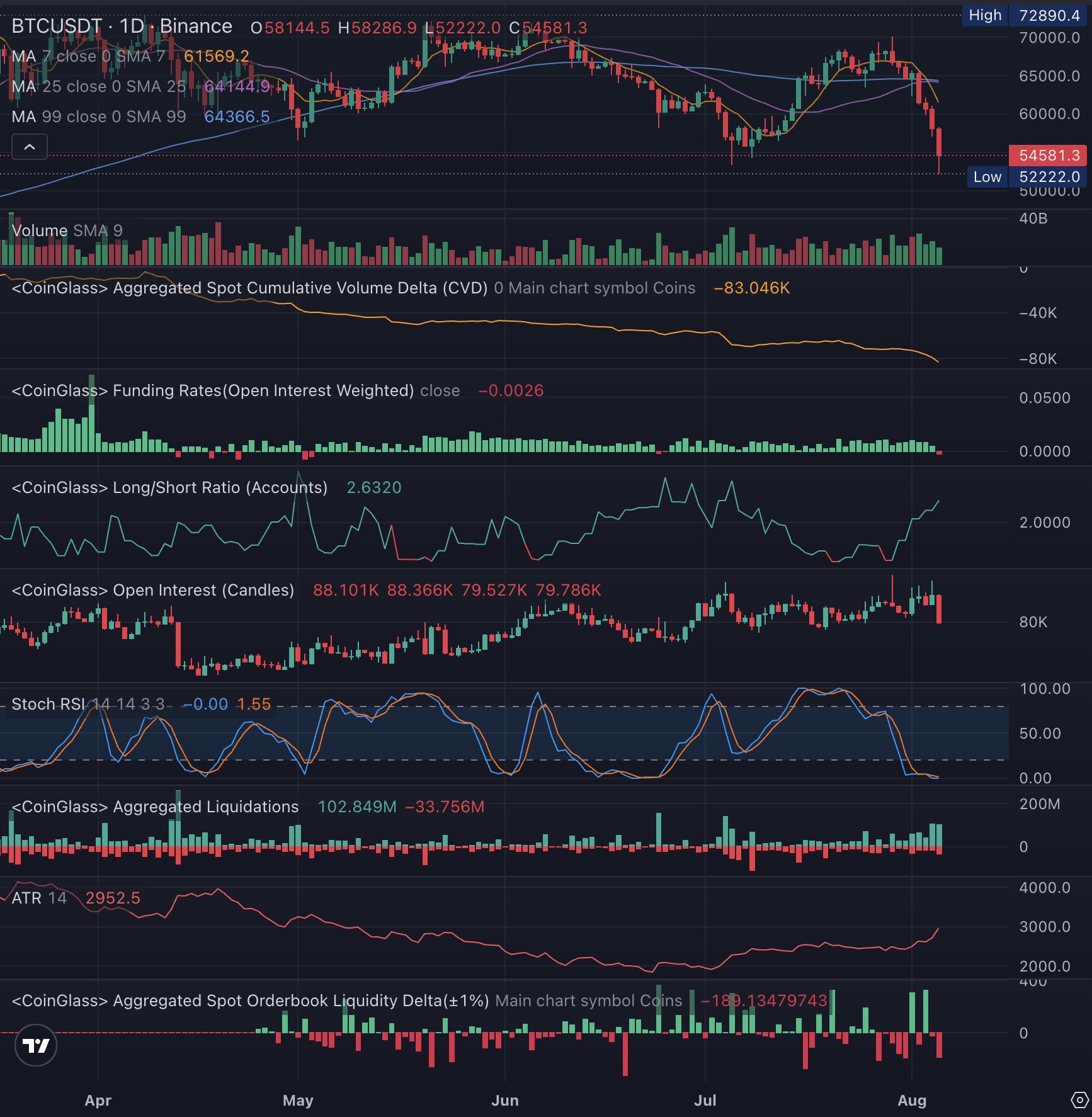Collapse the indicator legend with the chevron button
The width and height of the screenshot is (1092, 1117).
coord(30,147)
